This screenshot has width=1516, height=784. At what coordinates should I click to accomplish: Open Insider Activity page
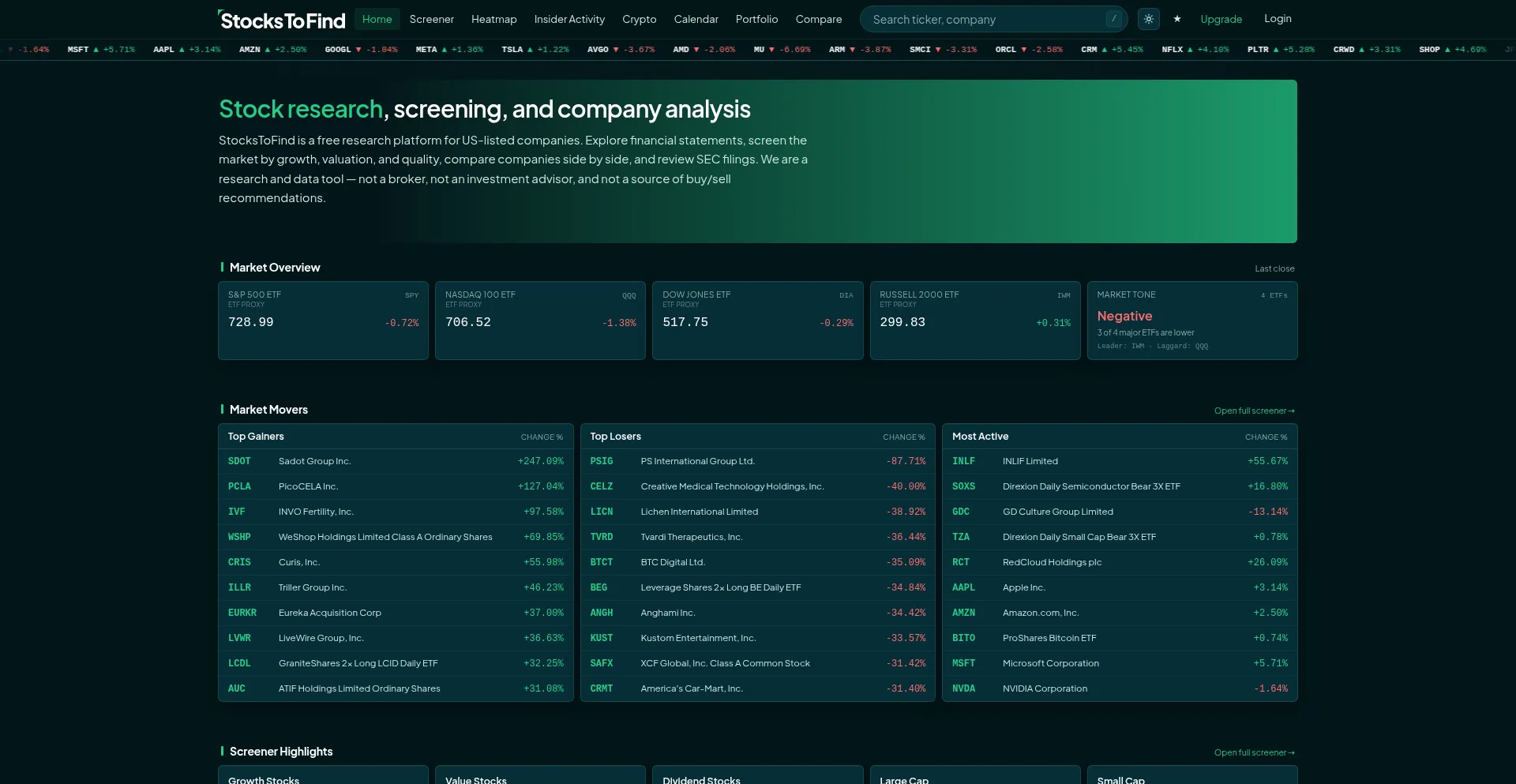569,19
